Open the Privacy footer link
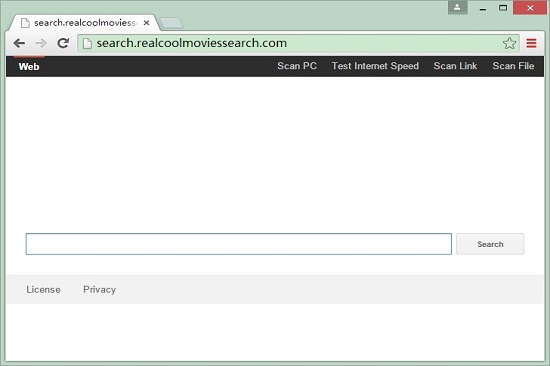The image size is (550, 366). click(99, 290)
